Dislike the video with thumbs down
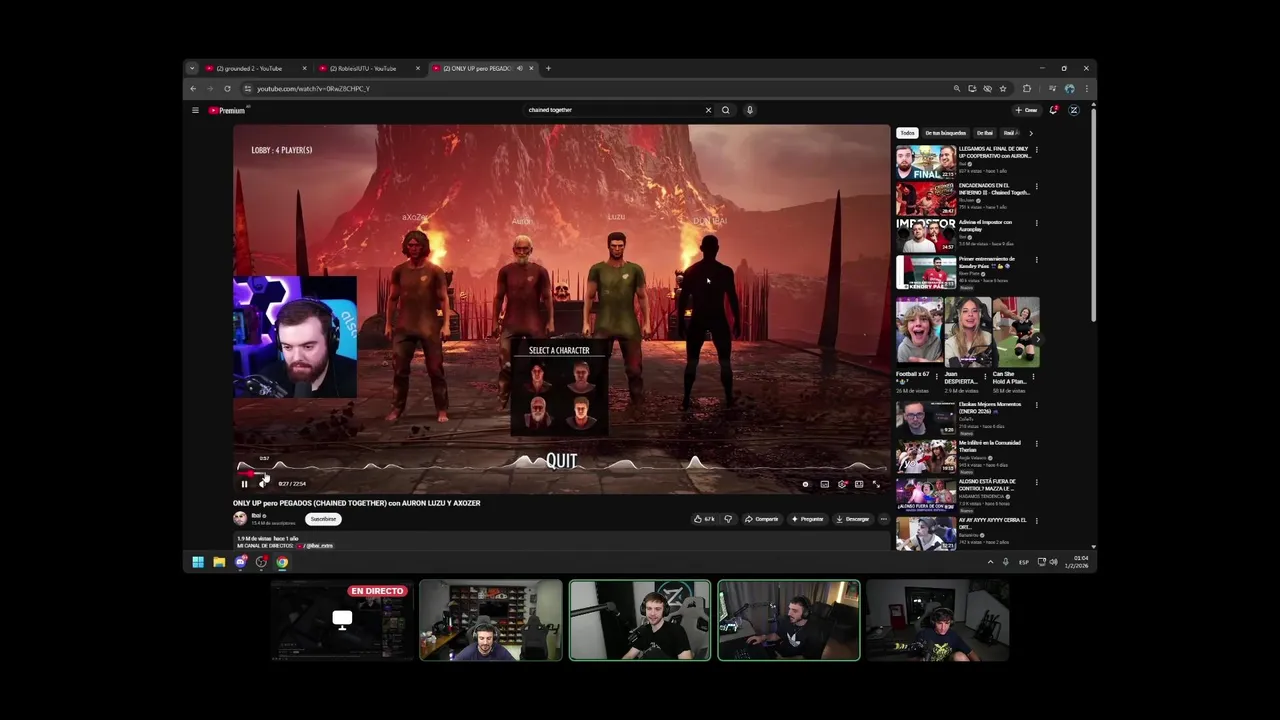The height and width of the screenshot is (720, 1280). pos(728,519)
